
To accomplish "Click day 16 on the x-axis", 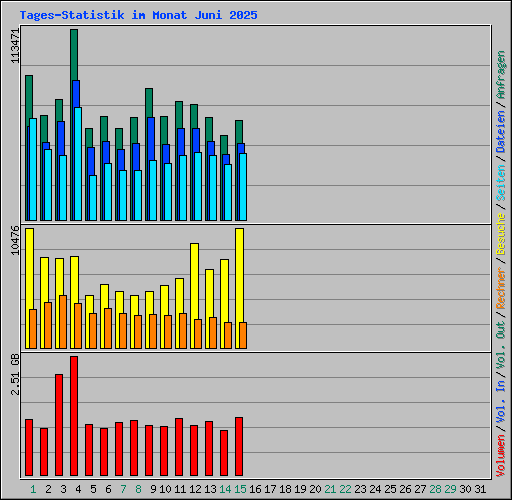I will coord(255,489).
